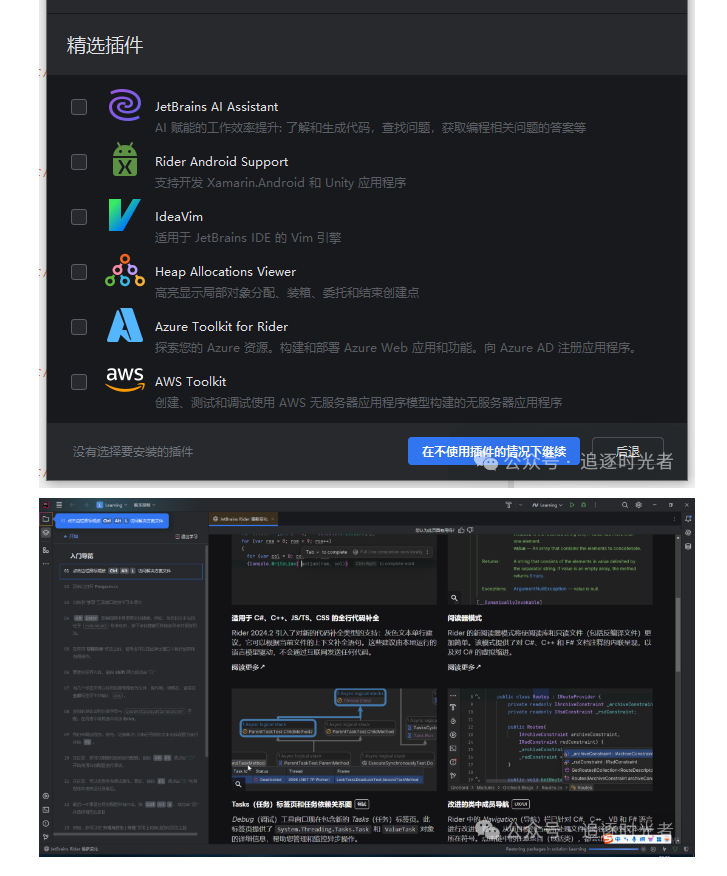Click 在不使用插件的情况下继续 button
This screenshot has width=727, height=876.
point(493,451)
